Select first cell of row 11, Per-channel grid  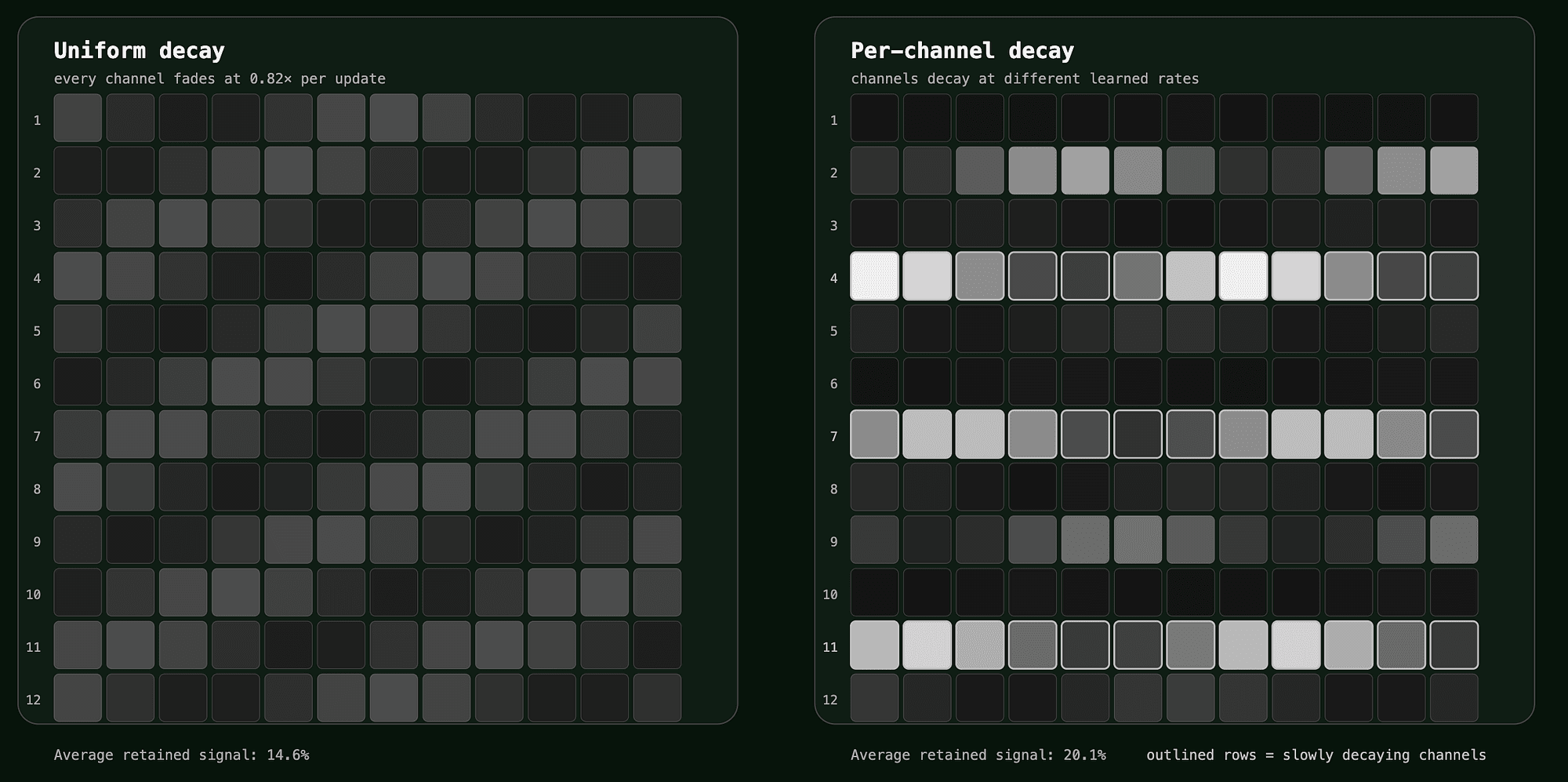click(875, 645)
